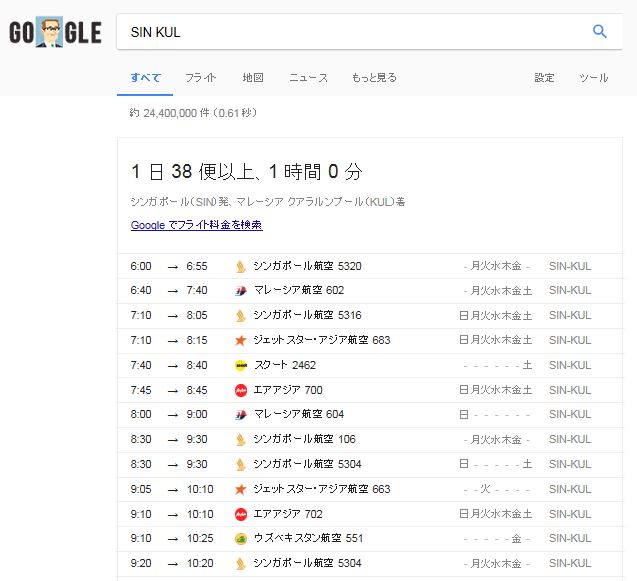Click Malaysia Airlines logo for flight 604
Viewport: 637px width, 581px height.
pos(240,415)
